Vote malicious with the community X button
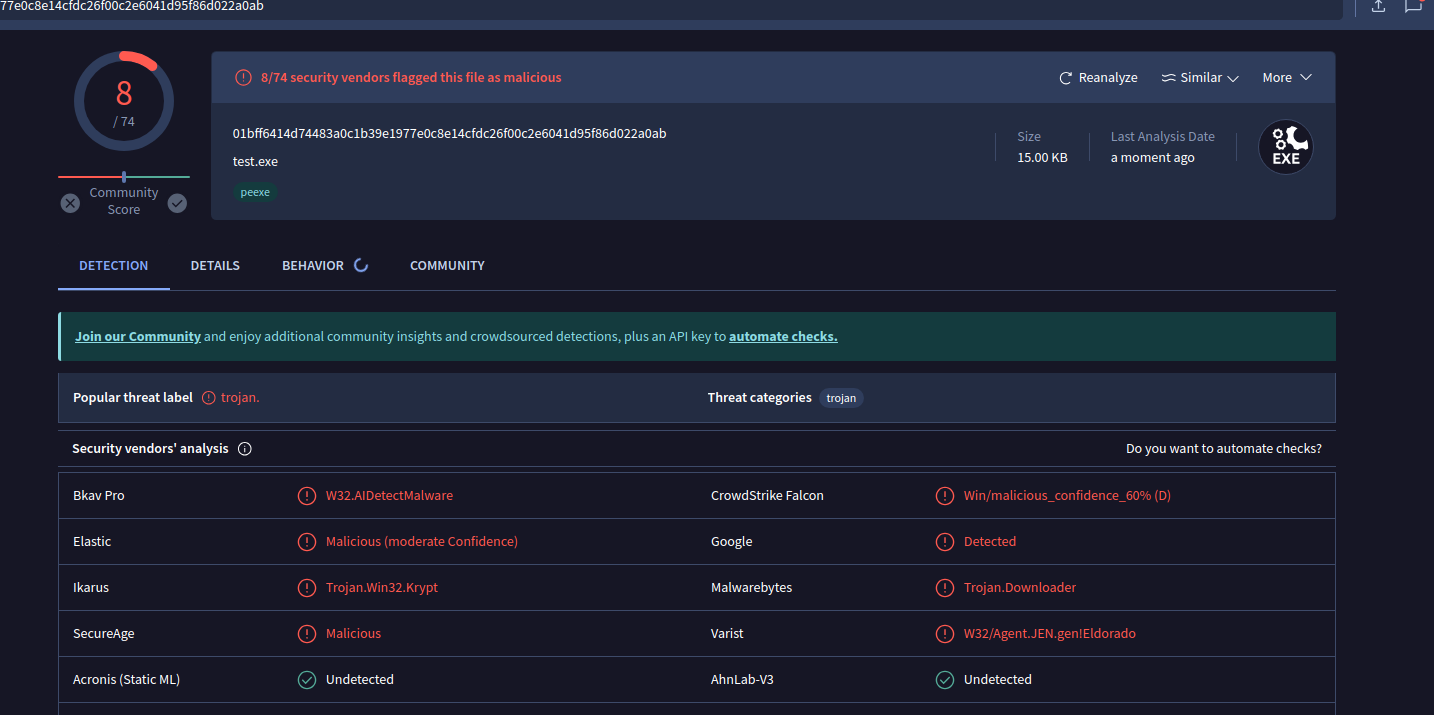The width and height of the screenshot is (1434, 715). pos(70,203)
